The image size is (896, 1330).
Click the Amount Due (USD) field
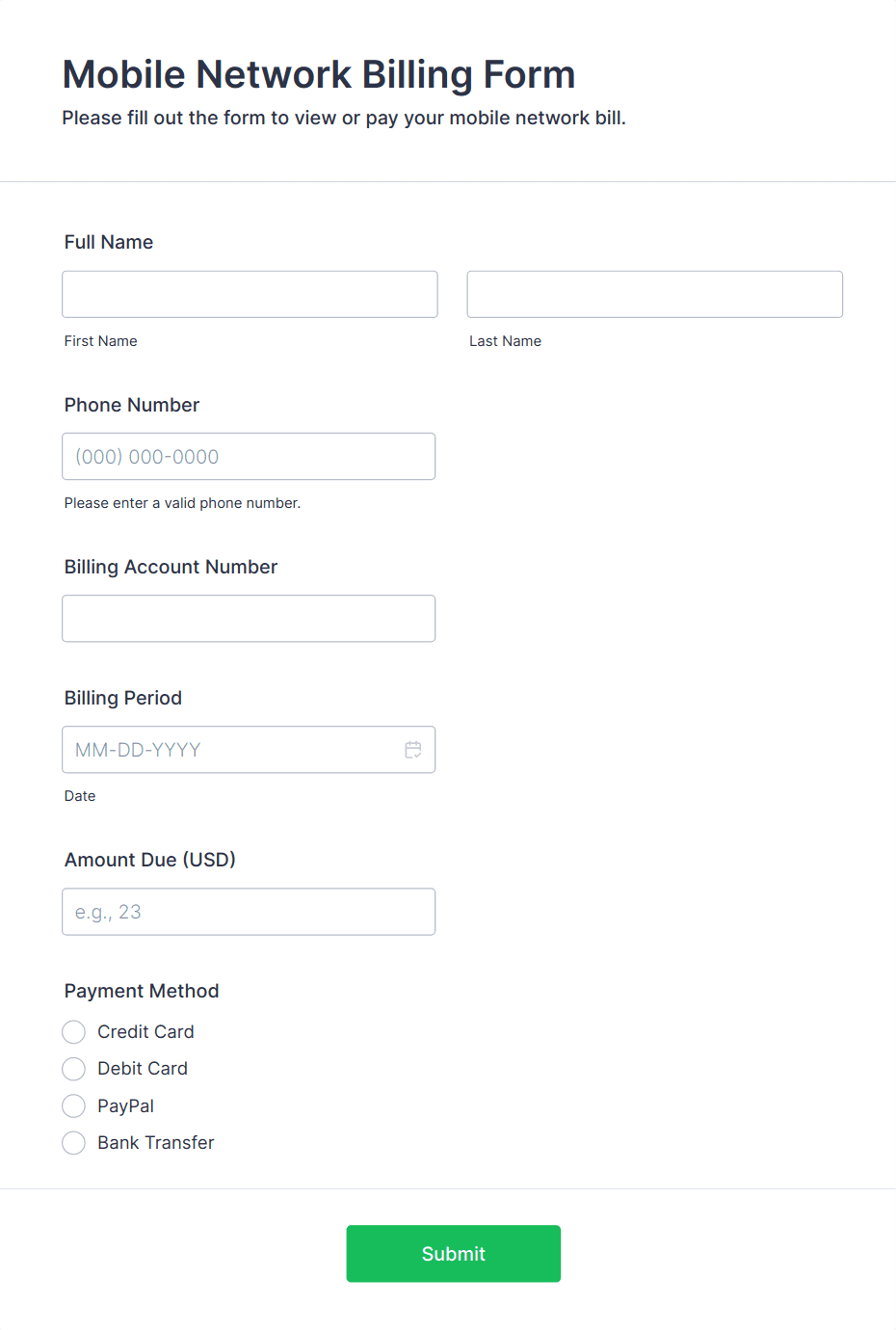point(249,912)
